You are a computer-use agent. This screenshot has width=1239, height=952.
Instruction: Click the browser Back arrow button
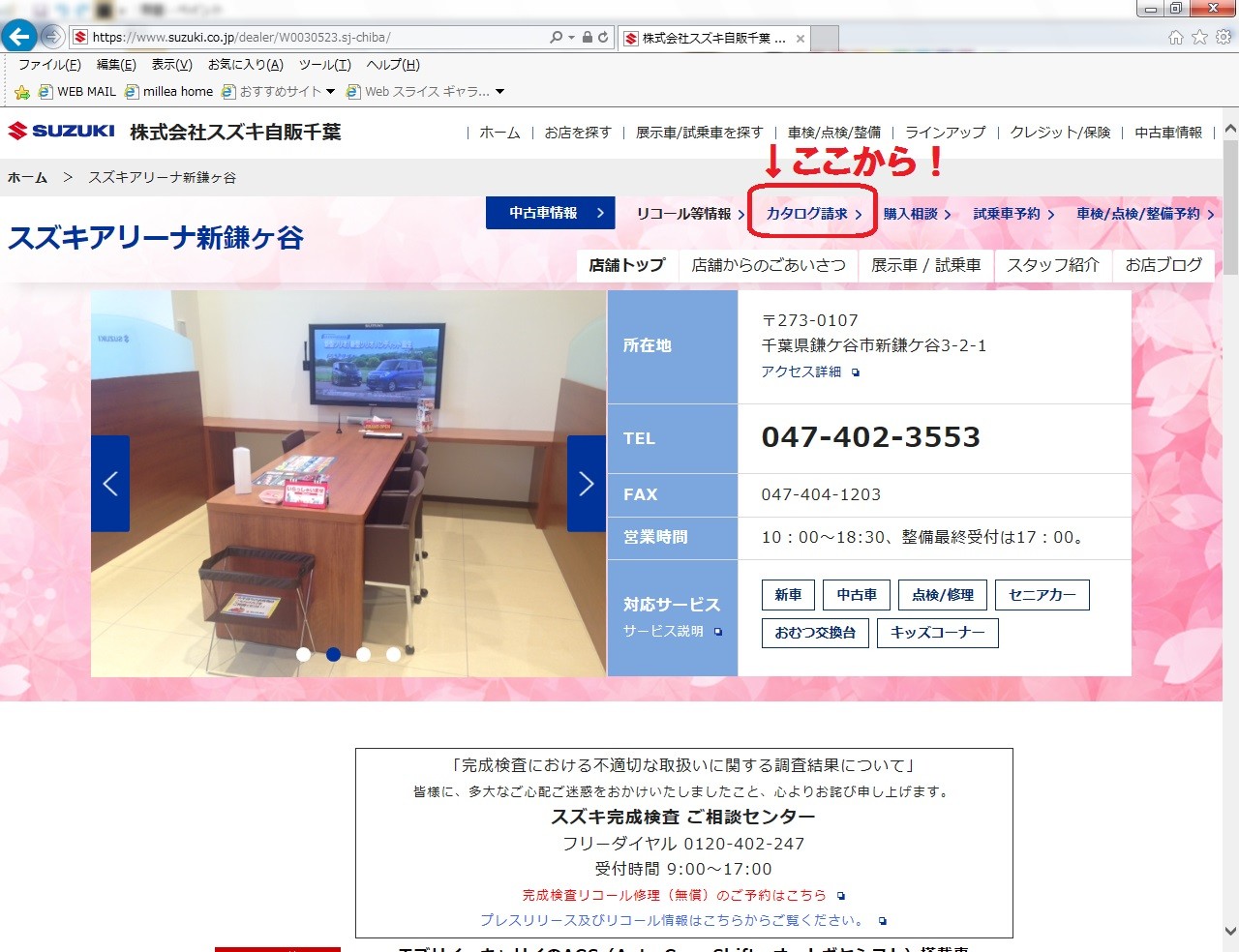pyautogui.click(x=18, y=37)
